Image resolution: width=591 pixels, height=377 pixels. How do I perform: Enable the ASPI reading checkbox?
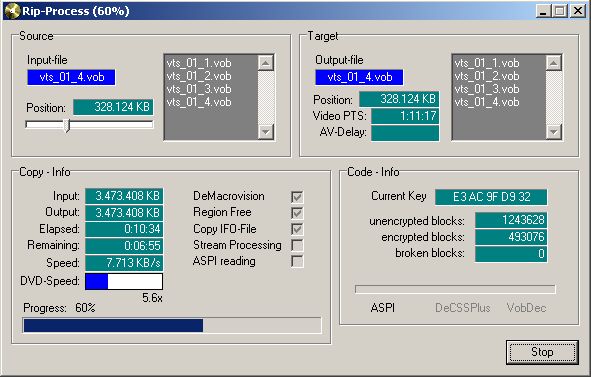[297, 262]
